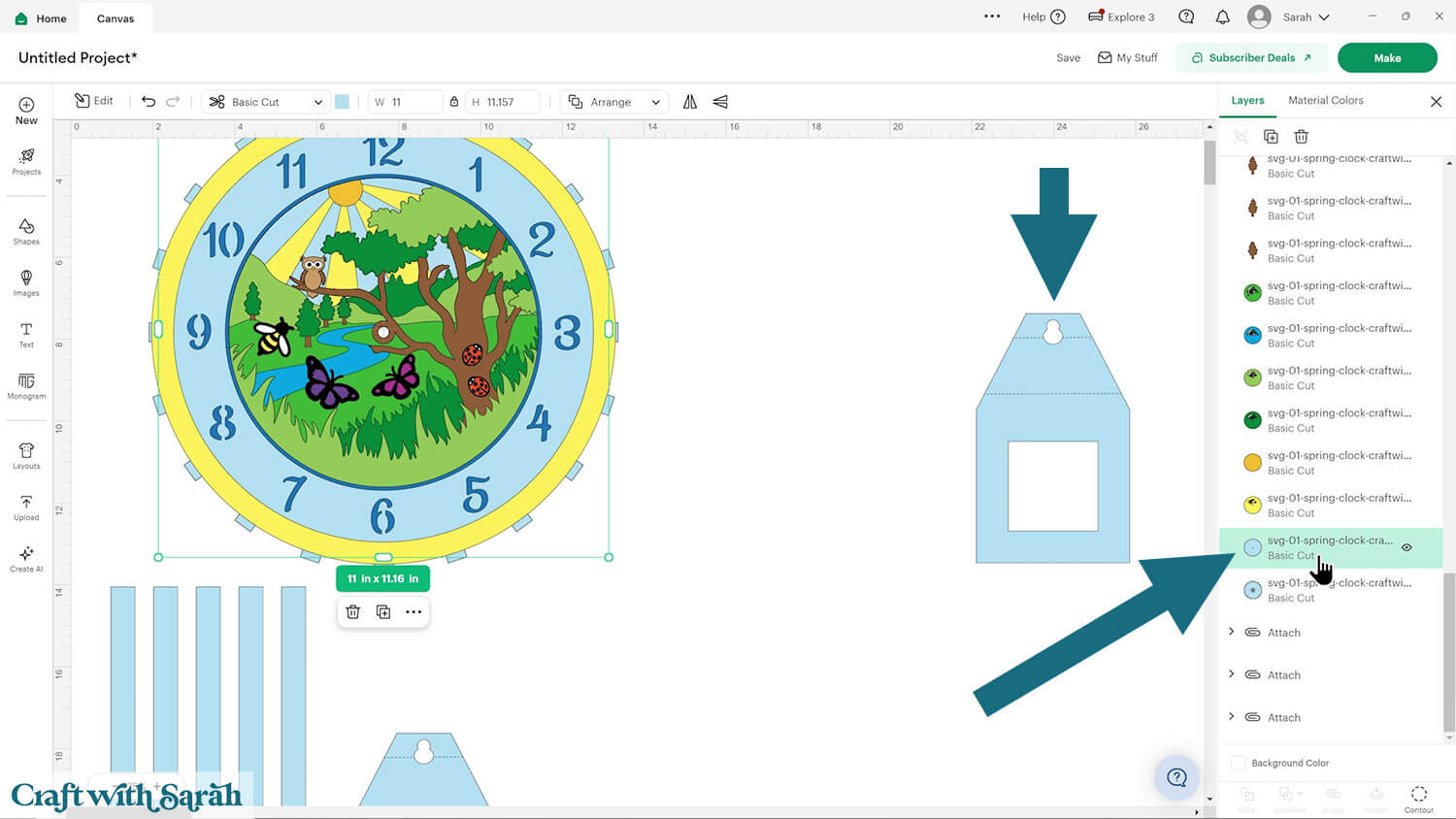The width and height of the screenshot is (1456, 819).
Task: Open the Help menu
Action: point(1043,16)
